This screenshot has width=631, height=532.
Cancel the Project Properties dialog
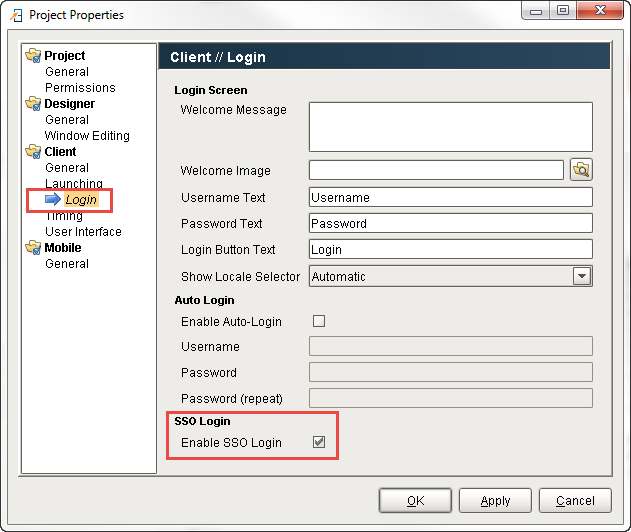tap(575, 501)
